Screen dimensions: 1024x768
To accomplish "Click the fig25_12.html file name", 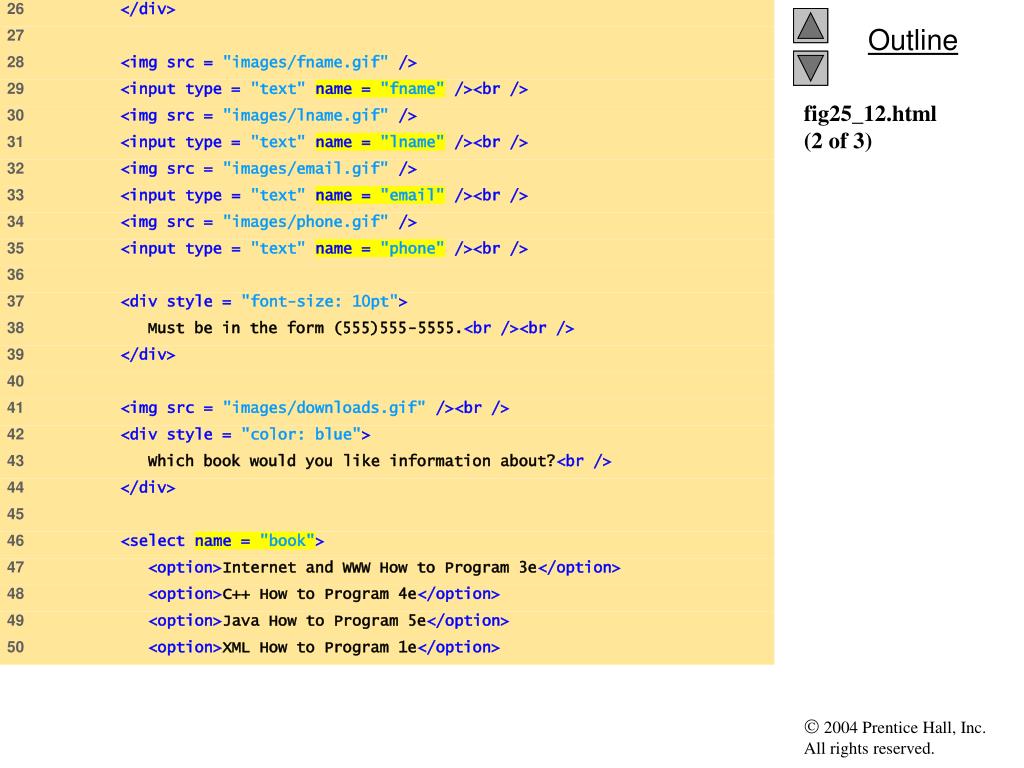I will [x=870, y=114].
